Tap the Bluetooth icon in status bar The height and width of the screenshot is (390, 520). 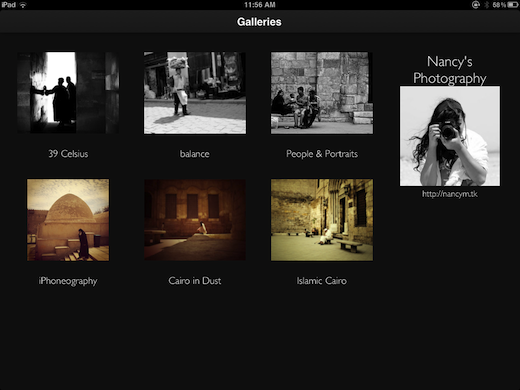[x=486, y=5]
